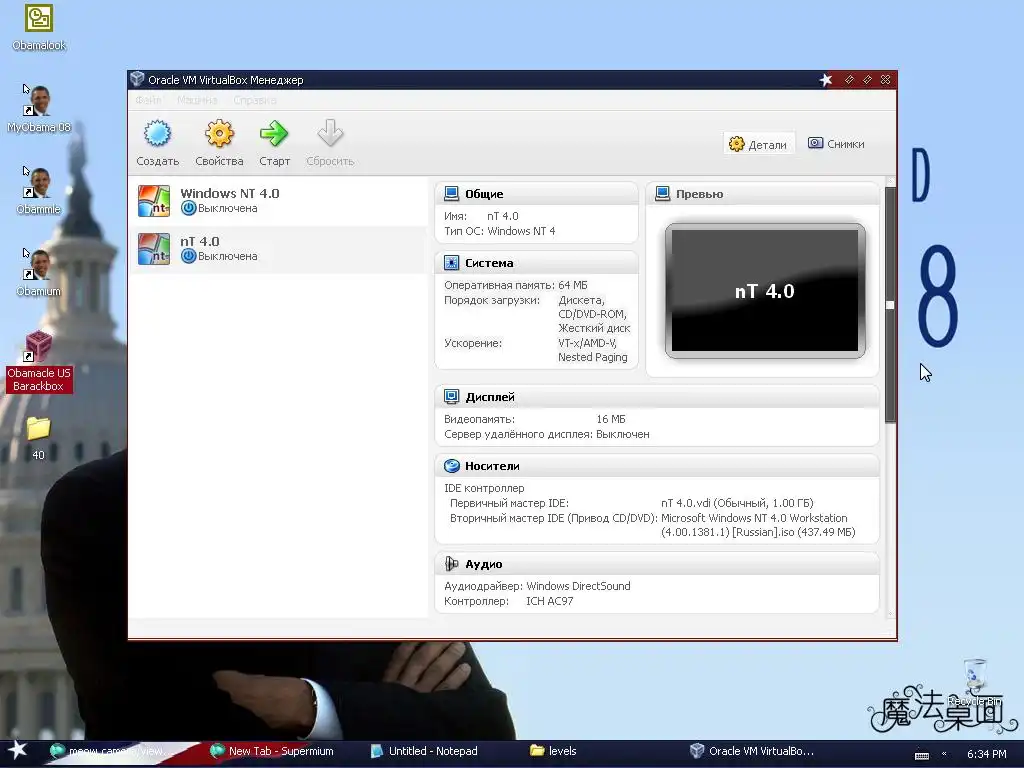
Task: Click the star Start button on taskbar
Action: coord(17,750)
